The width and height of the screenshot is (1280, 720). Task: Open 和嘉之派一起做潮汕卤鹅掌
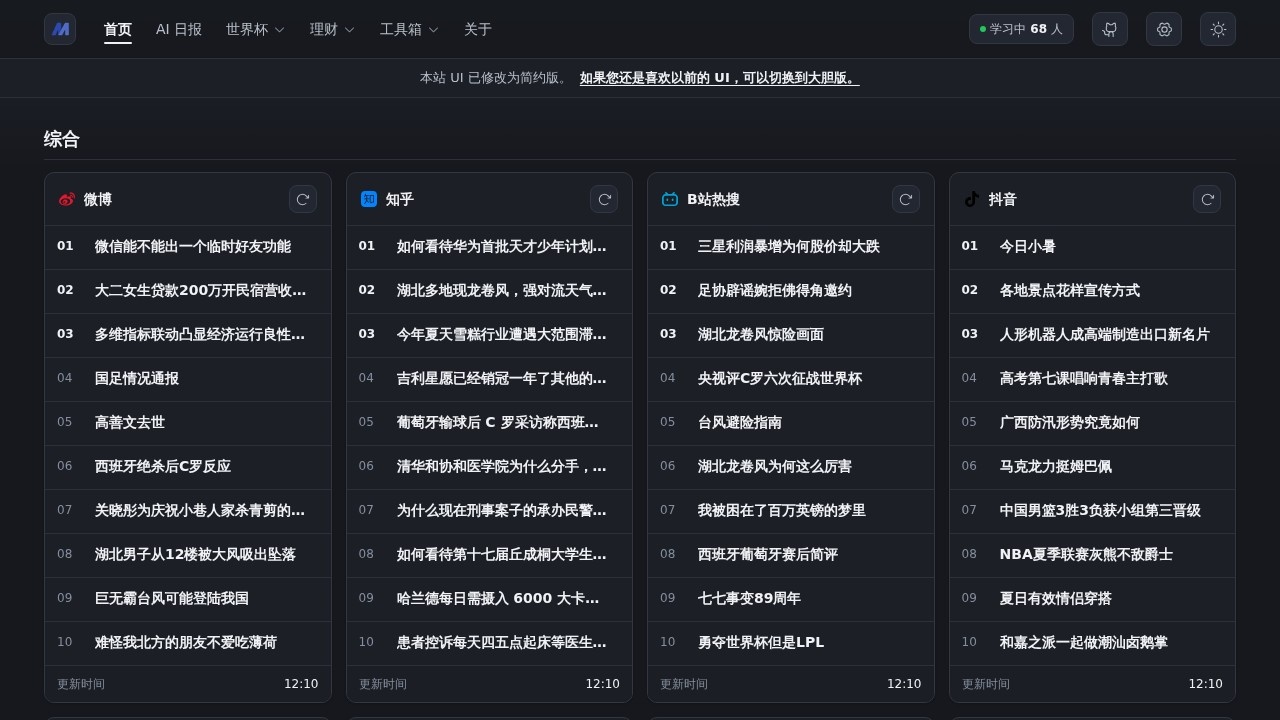pyautogui.click(x=1084, y=642)
